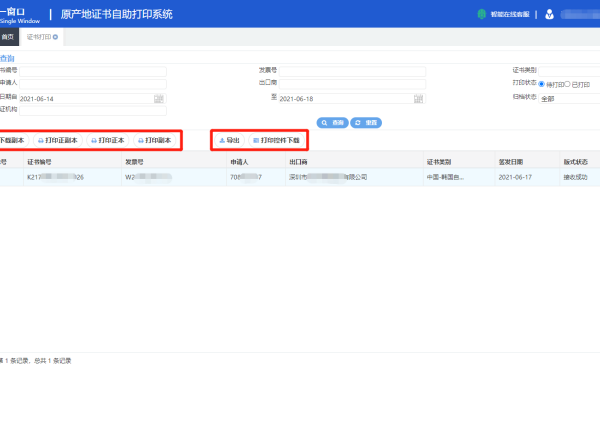The width and height of the screenshot is (600, 431).
Task: Click the 出口商 input field
Action: click(352, 84)
